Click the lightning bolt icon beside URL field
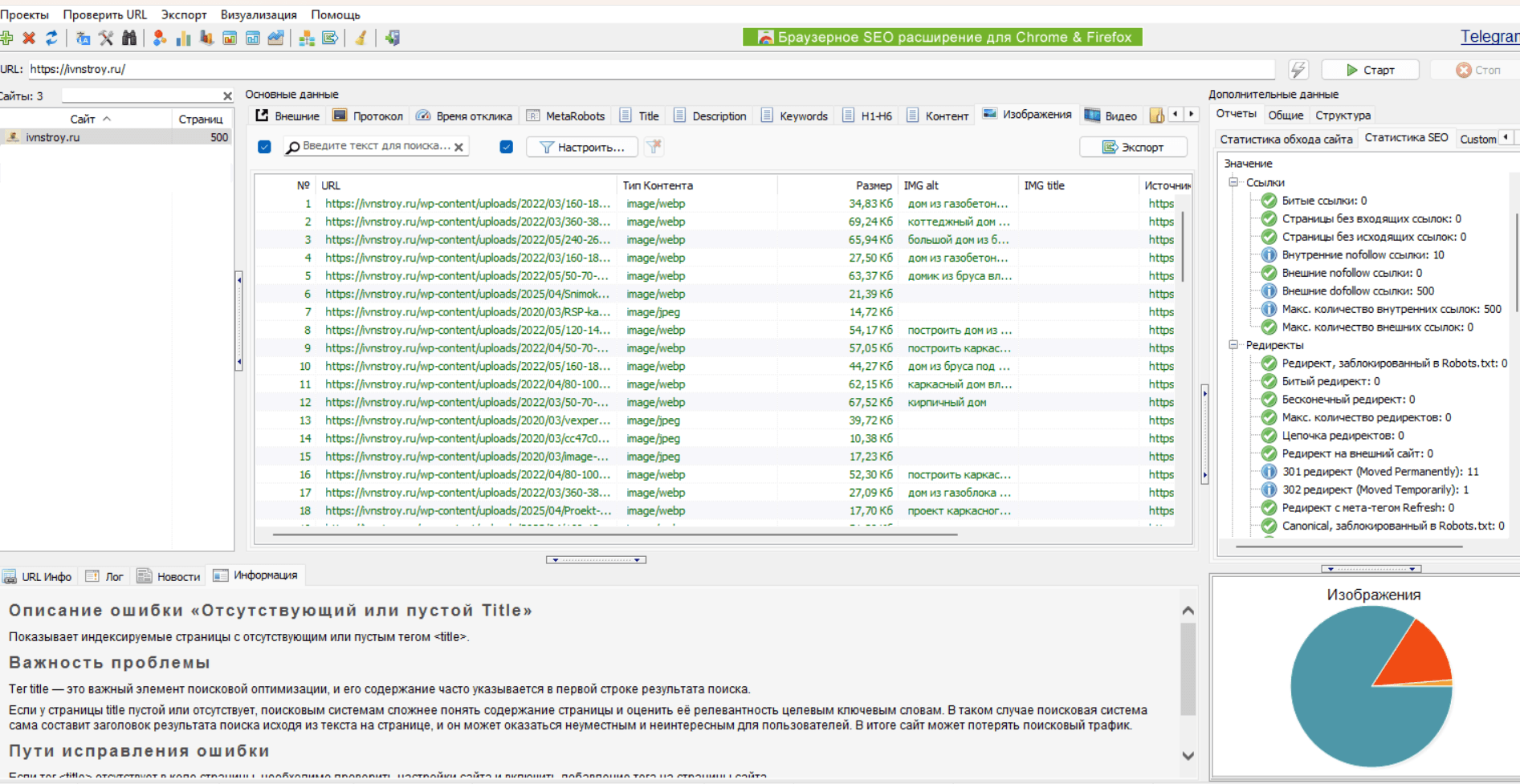1520x784 pixels. (1298, 70)
